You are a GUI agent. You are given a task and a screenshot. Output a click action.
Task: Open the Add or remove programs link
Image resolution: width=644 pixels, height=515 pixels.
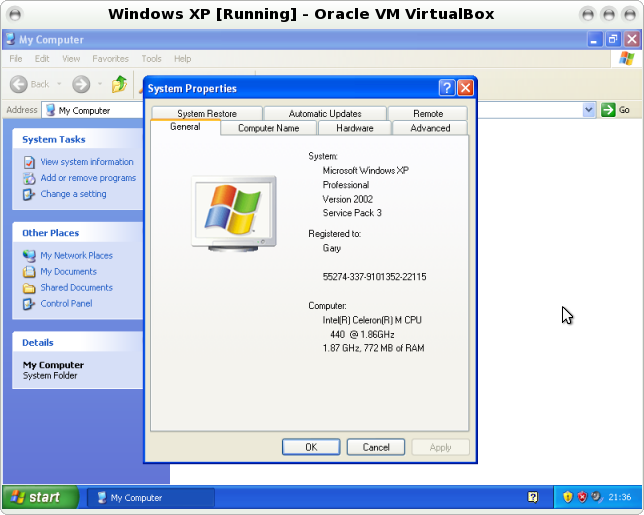88,178
